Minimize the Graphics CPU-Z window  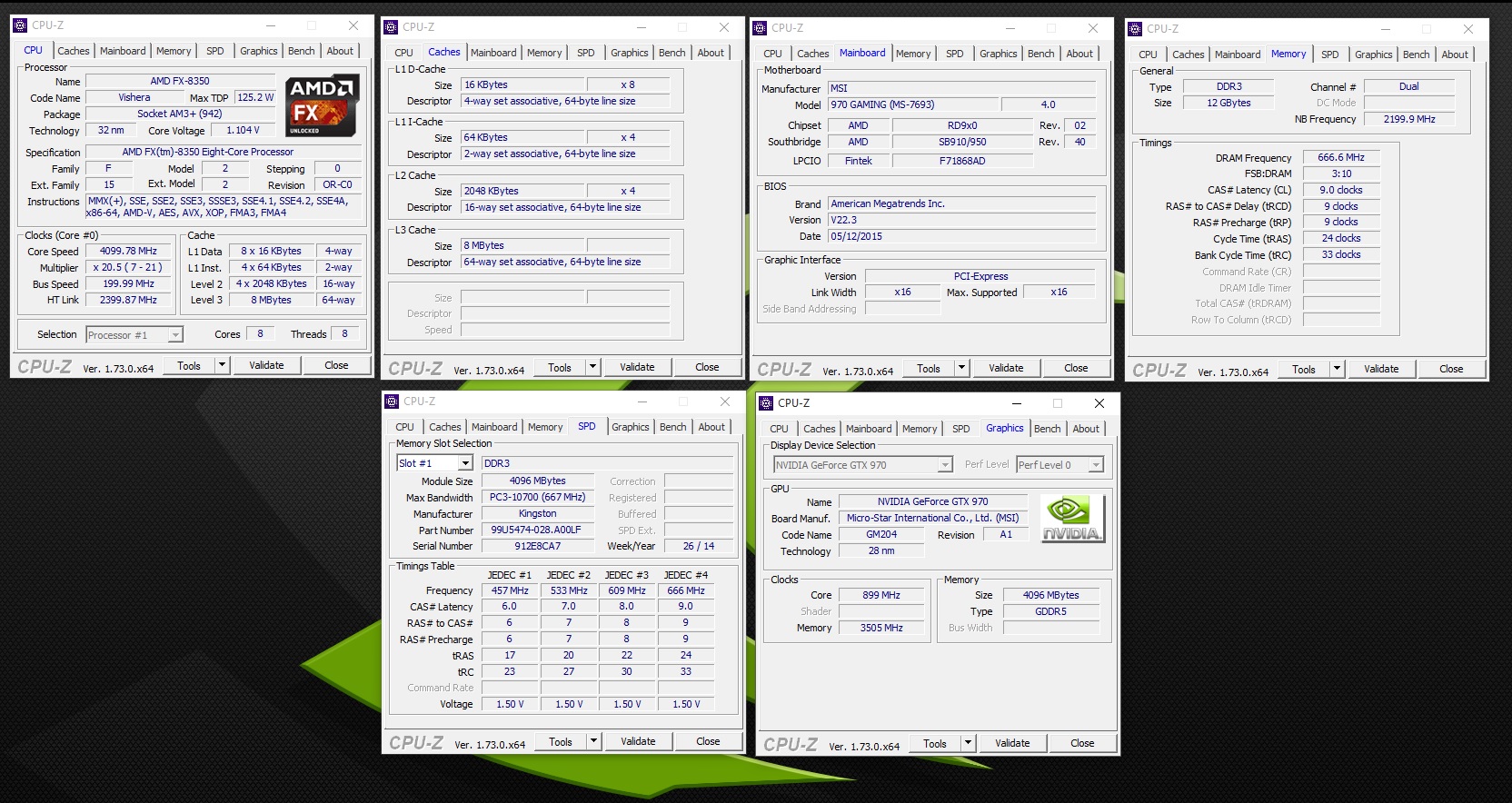[x=1016, y=403]
